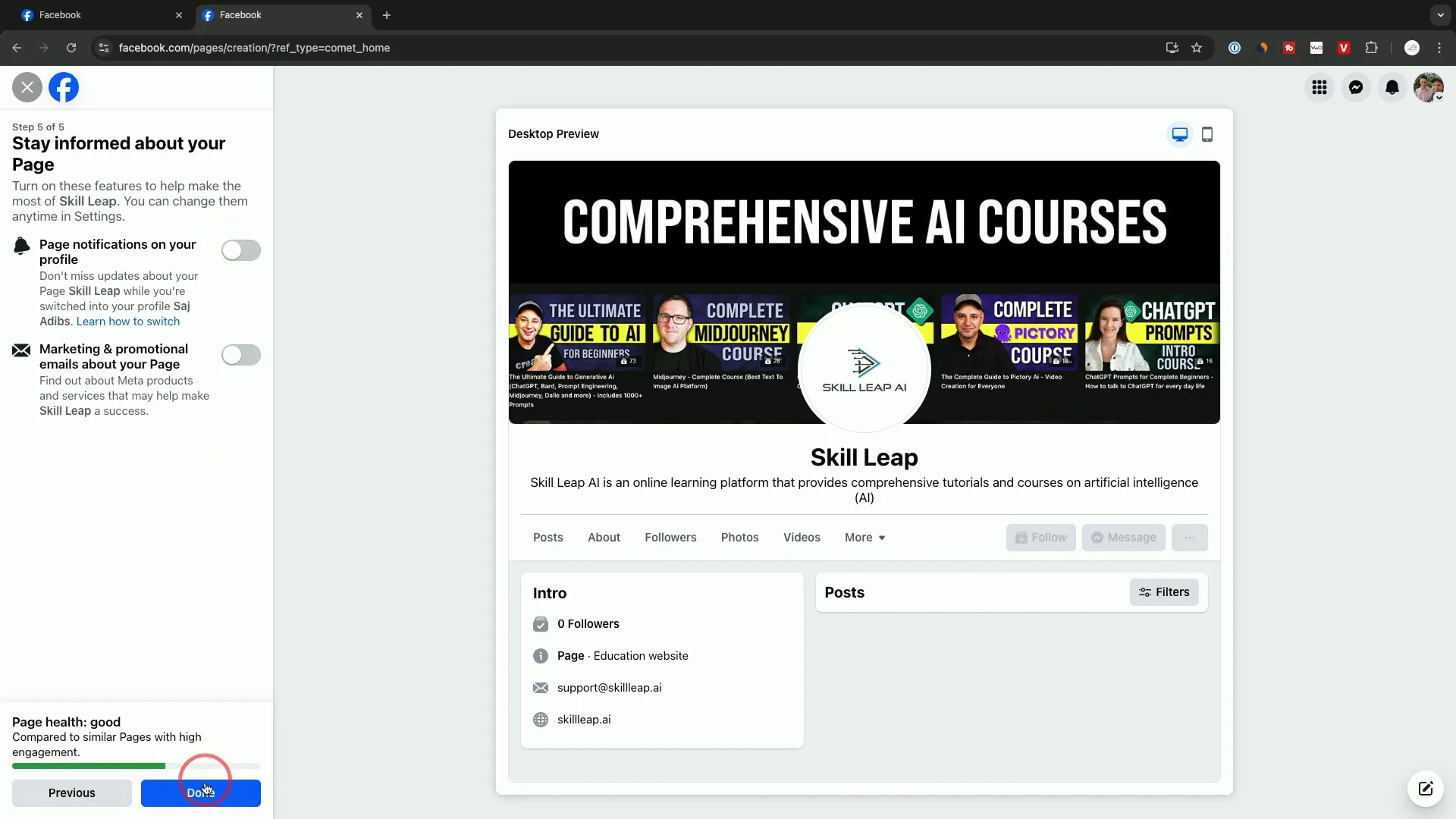
Task: Click the Chrome profile avatar icon
Action: tap(1412, 48)
